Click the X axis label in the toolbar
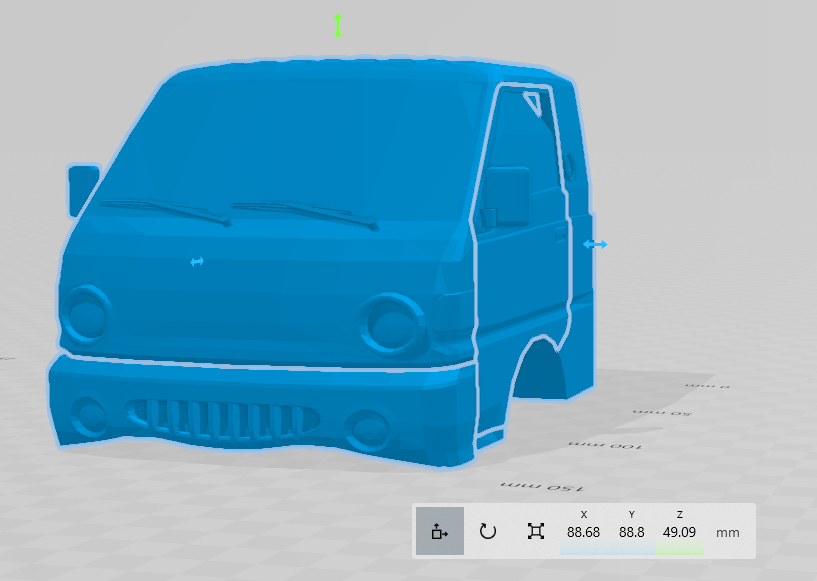817x581 pixels. click(x=583, y=514)
